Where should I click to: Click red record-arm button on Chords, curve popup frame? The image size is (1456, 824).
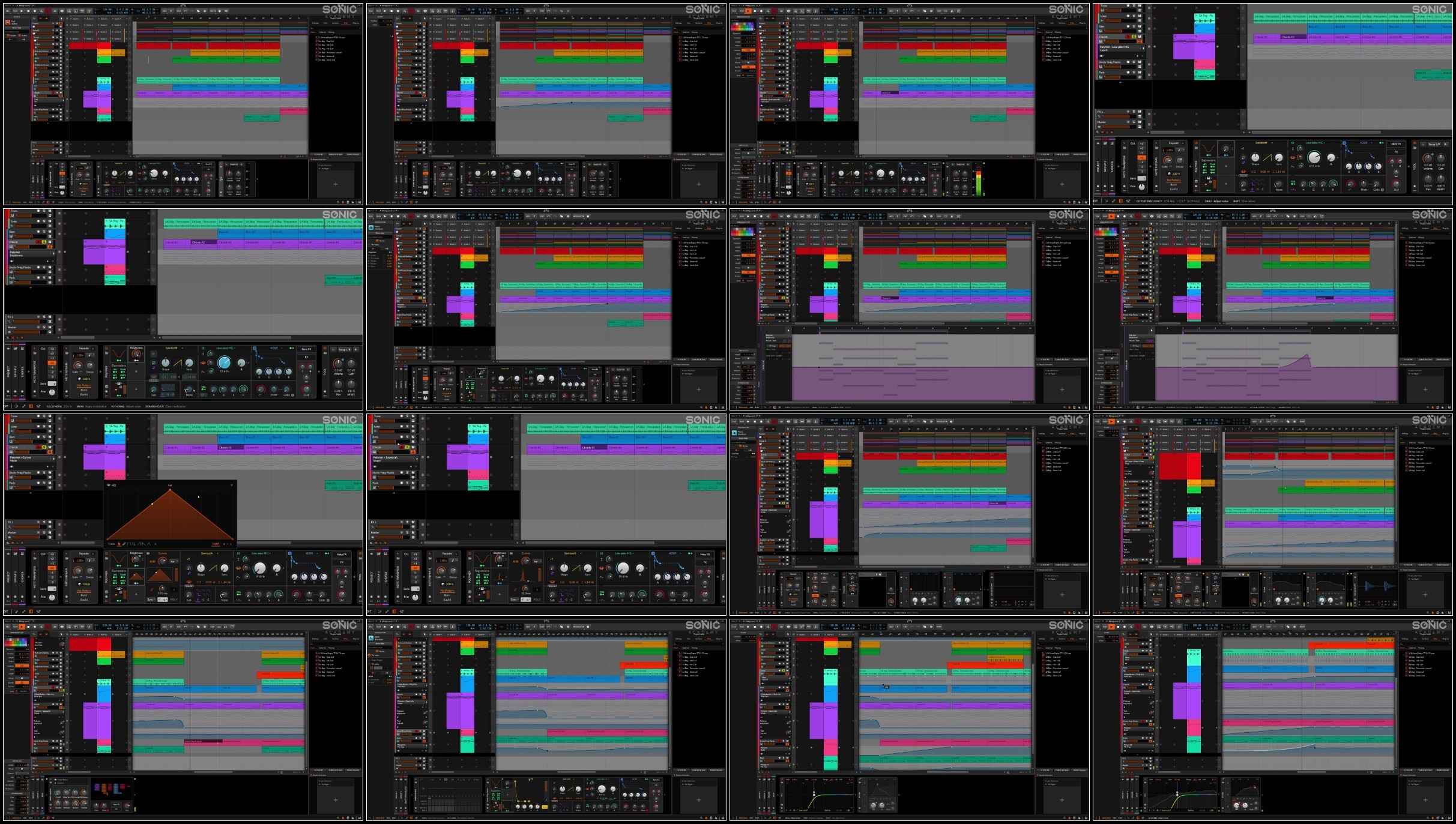click(x=38, y=447)
